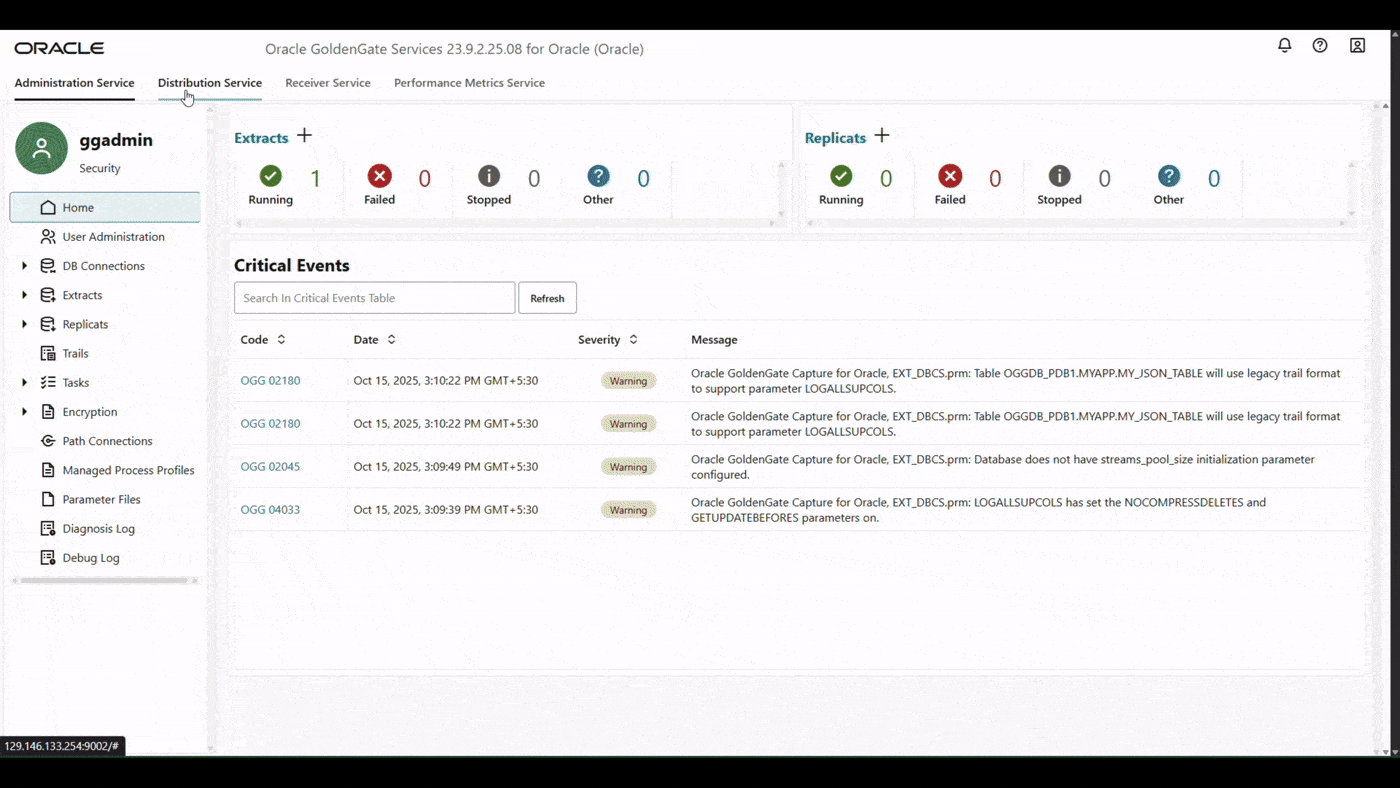This screenshot has height=788, width=1400.
Task: Open Diagnosis Log in sidebar
Action: coord(98,528)
